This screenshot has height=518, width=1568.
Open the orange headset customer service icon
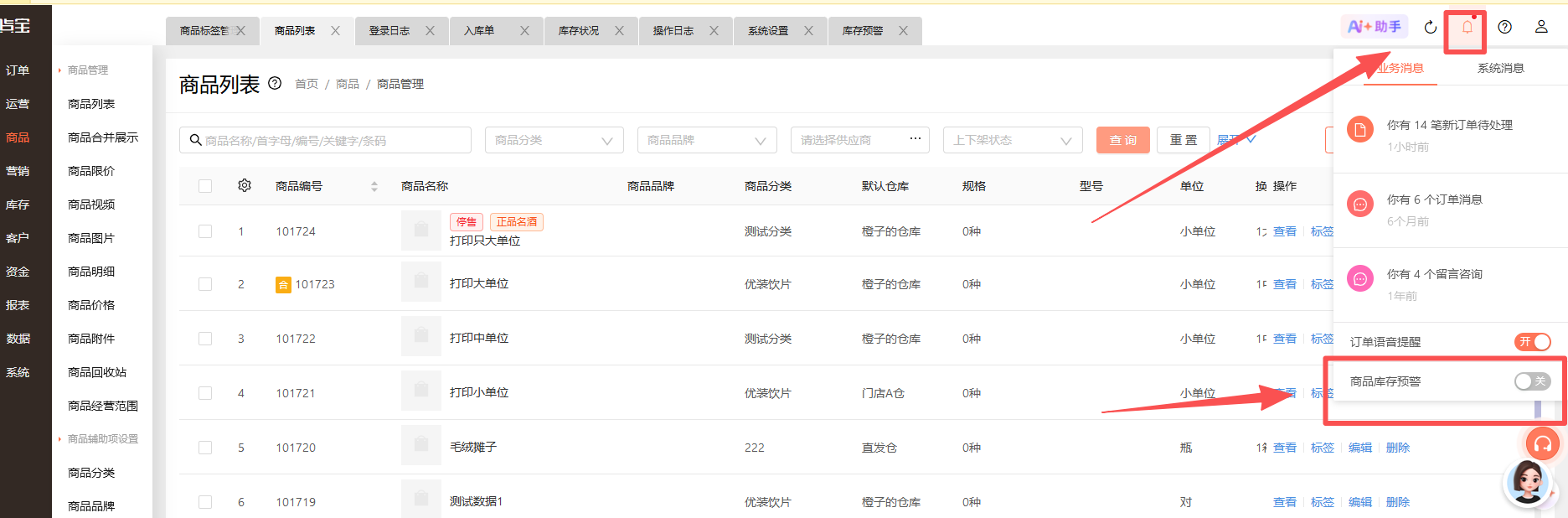pyautogui.click(x=1542, y=443)
